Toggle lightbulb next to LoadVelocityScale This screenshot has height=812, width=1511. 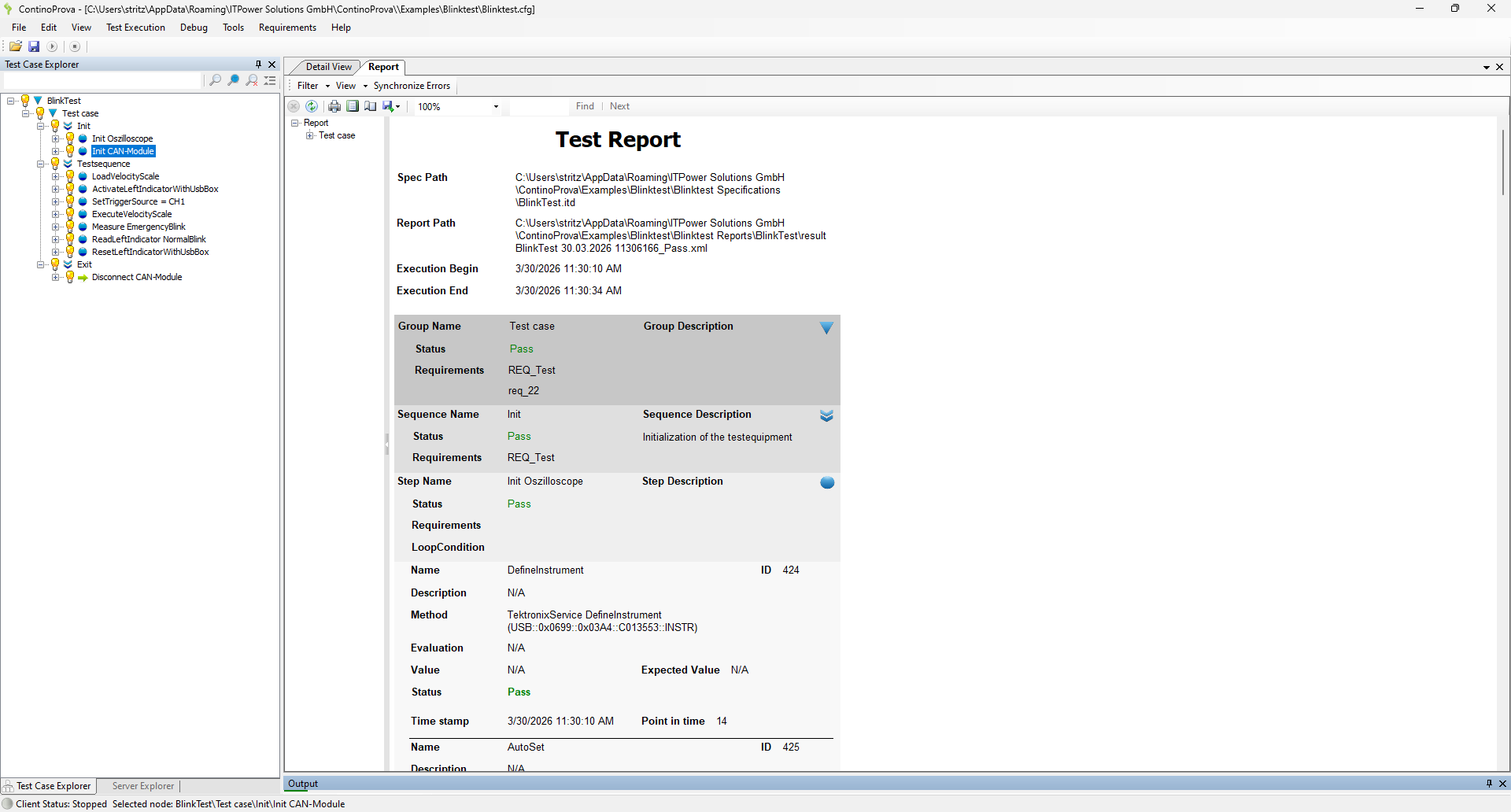(x=70, y=176)
